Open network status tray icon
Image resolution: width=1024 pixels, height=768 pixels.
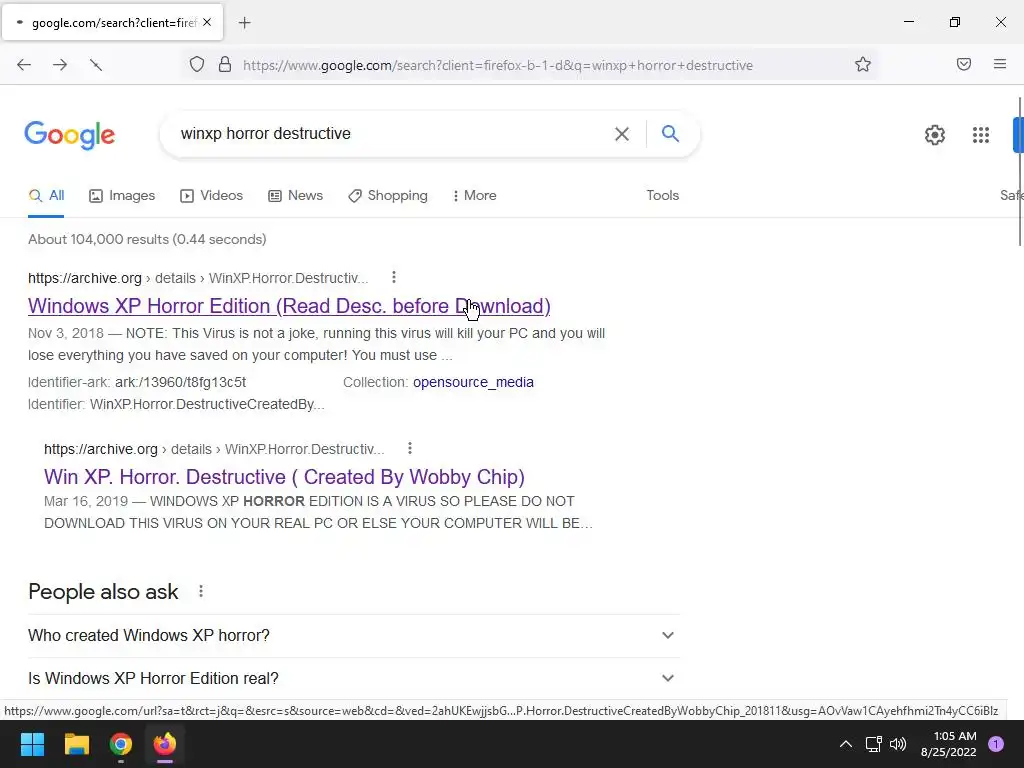tap(873, 744)
